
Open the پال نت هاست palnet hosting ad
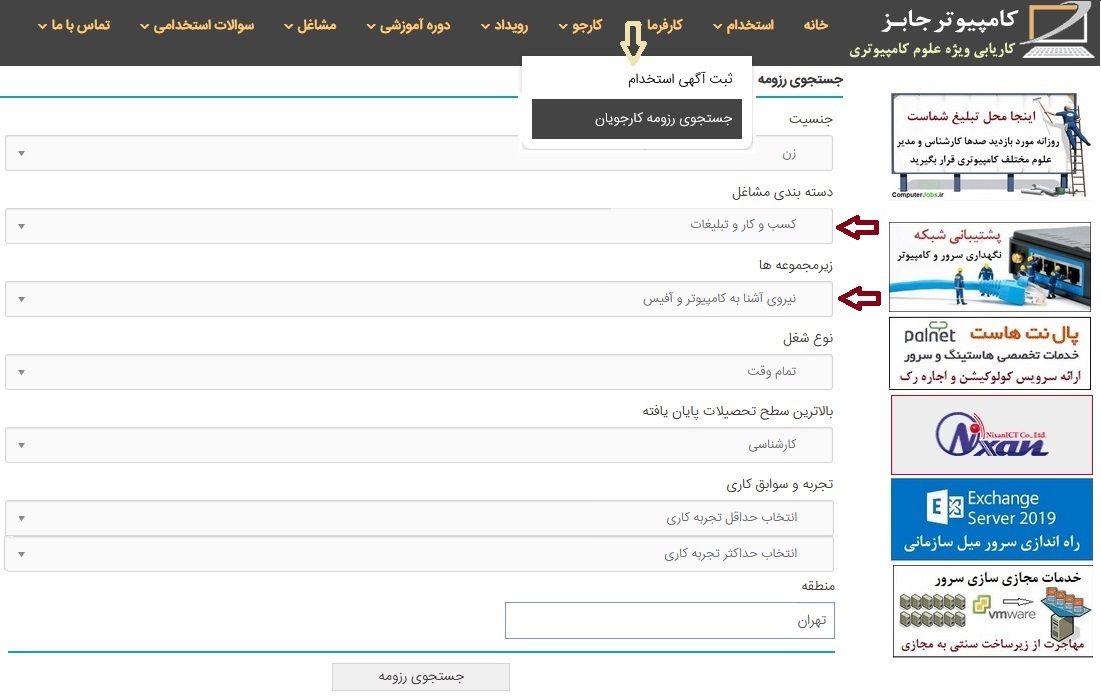click(x=990, y=353)
